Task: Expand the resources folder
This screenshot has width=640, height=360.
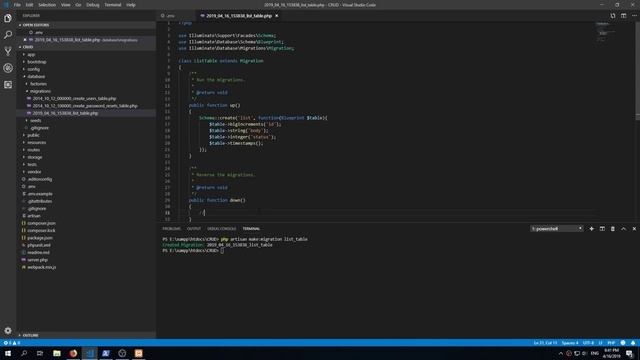Action: click(36, 142)
